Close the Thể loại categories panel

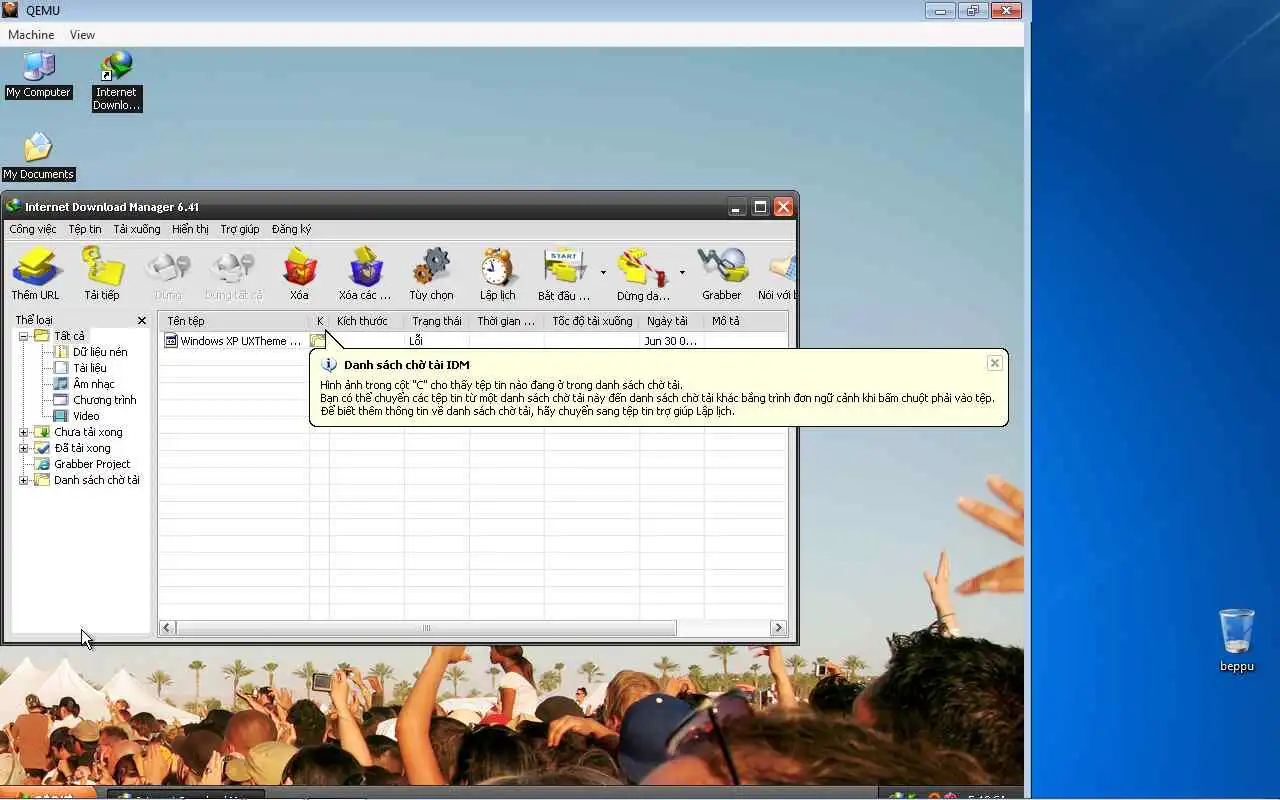click(141, 321)
